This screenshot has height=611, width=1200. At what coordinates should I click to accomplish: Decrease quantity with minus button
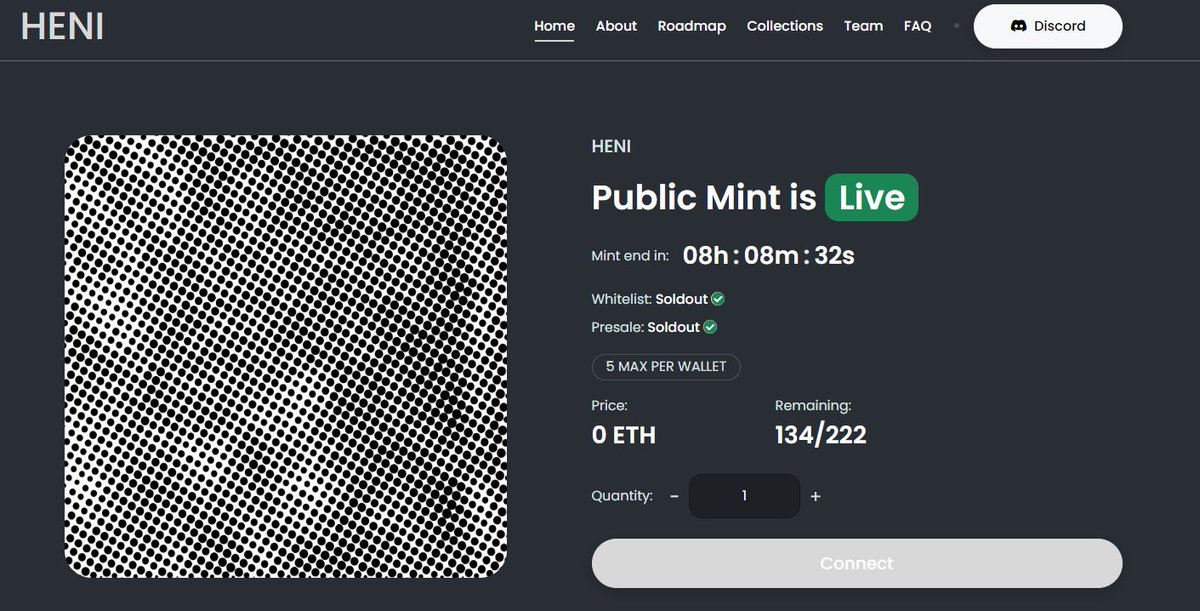pos(674,496)
